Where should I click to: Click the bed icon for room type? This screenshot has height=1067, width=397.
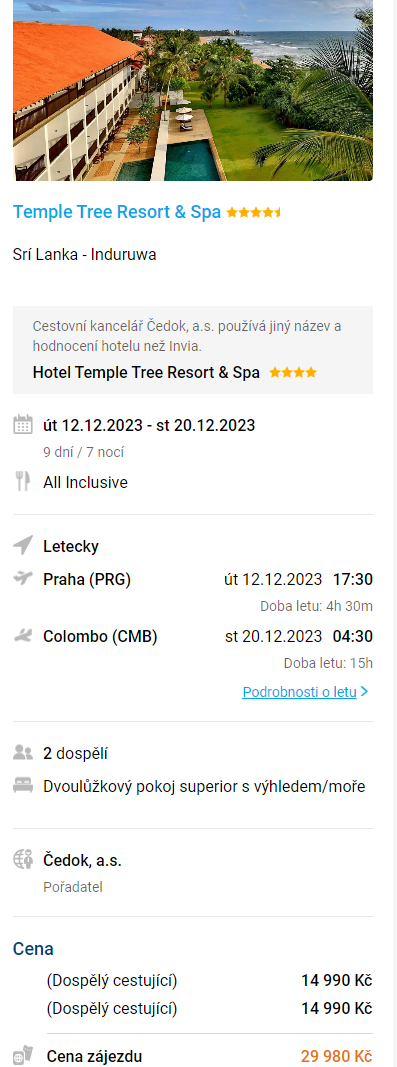(22, 786)
